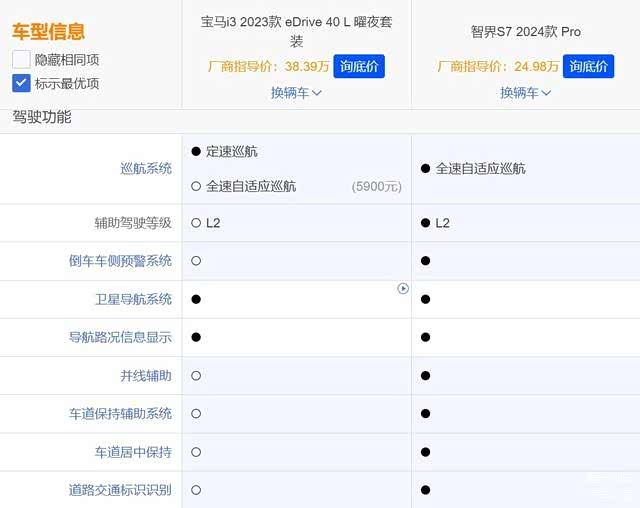Expand 换辆车 dropdown under 智界S7
This screenshot has width=640, height=508.
coord(525,93)
